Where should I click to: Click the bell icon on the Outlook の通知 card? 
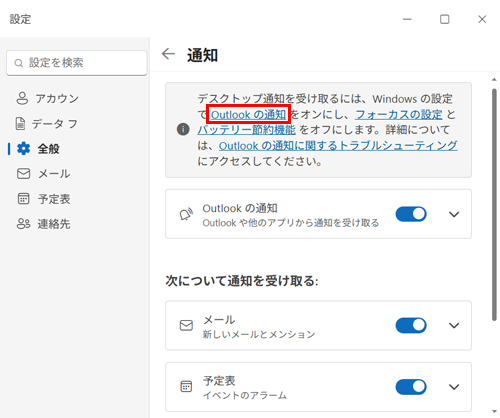tap(186, 214)
